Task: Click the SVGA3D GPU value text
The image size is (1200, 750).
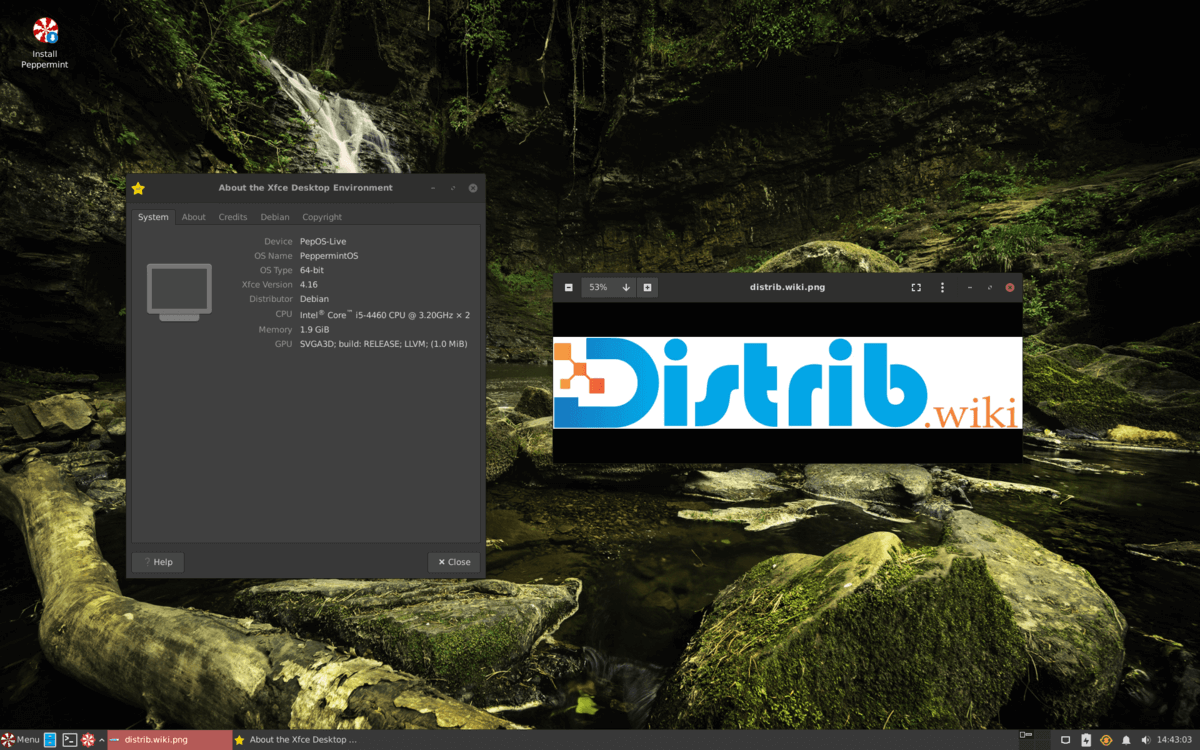Action: click(x=383, y=344)
